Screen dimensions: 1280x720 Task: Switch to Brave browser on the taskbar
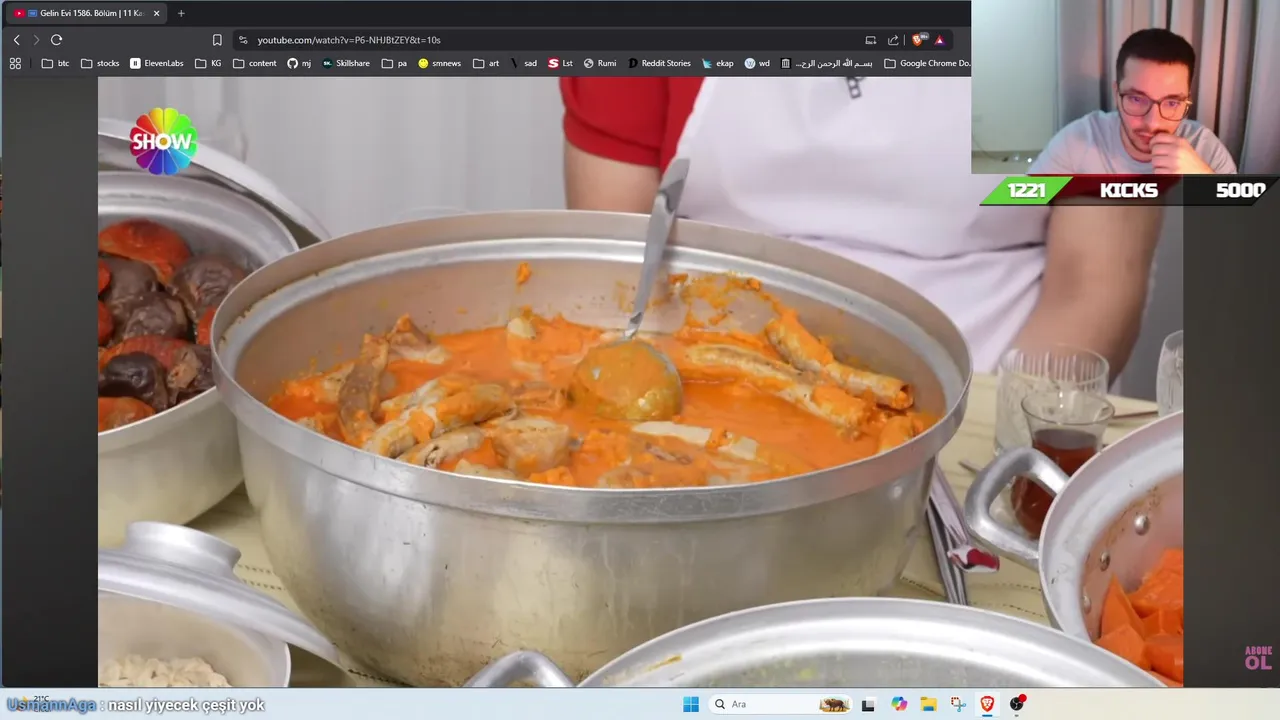coord(987,704)
